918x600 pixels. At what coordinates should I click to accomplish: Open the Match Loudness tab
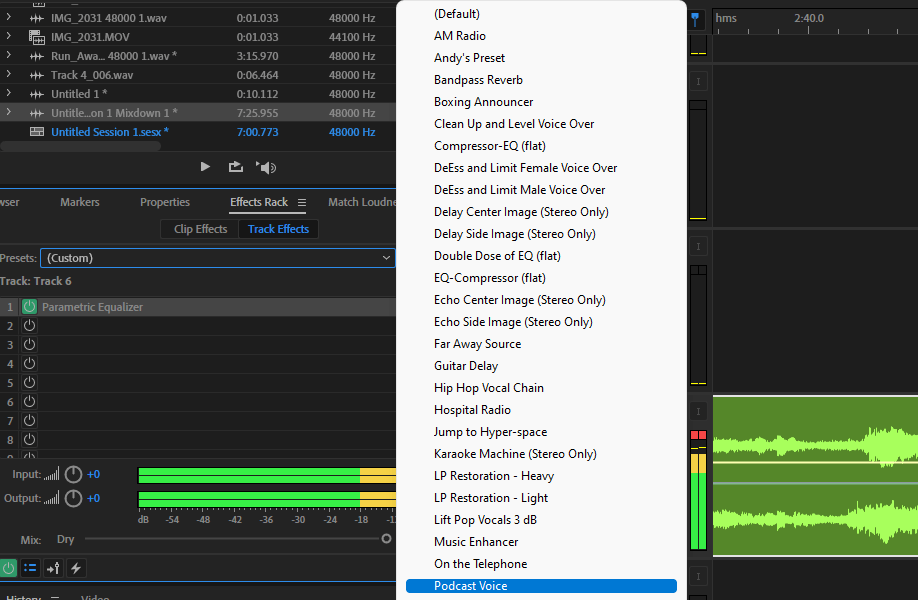click(x=362, y=203)
